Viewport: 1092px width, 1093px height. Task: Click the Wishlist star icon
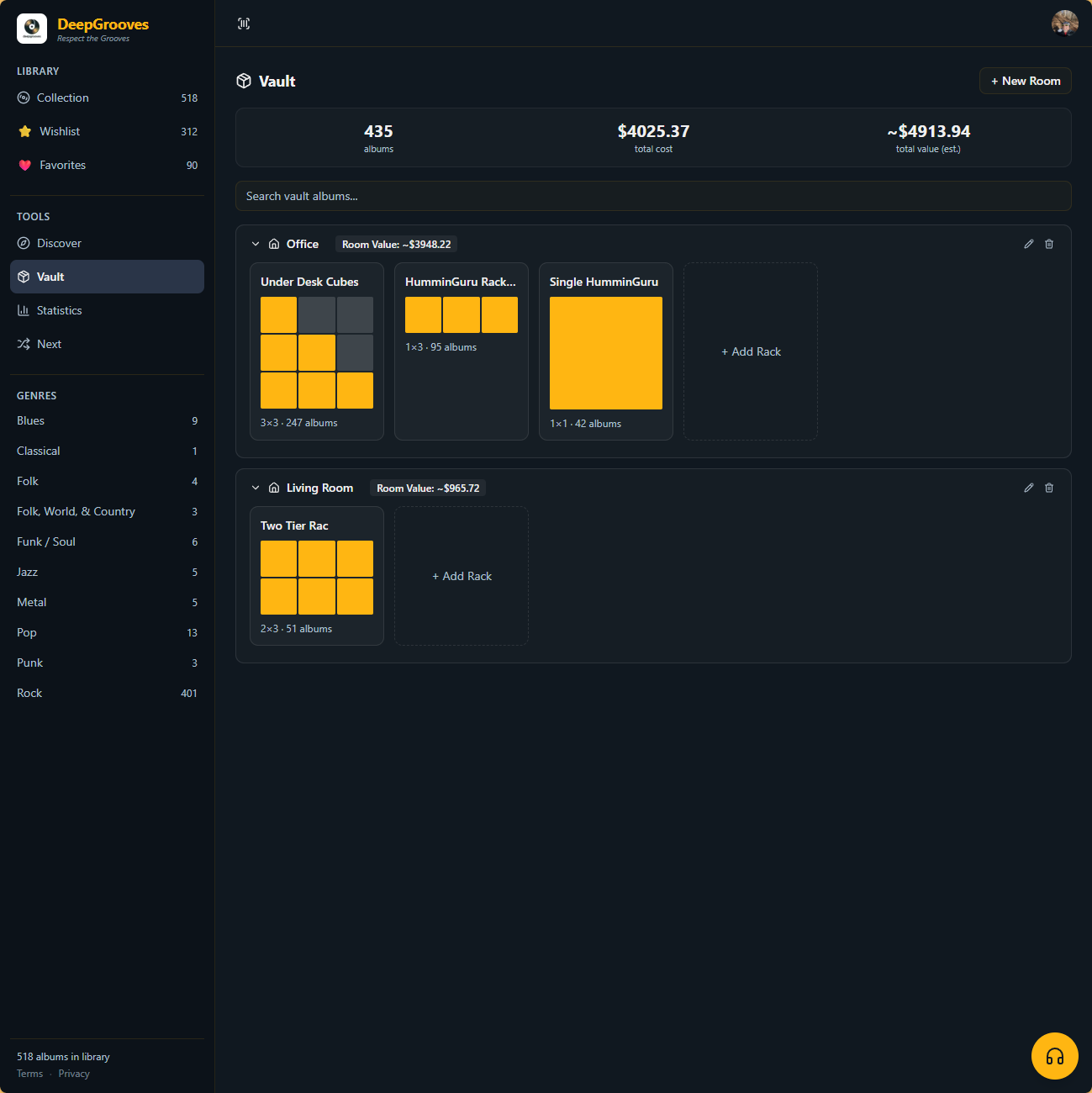coord(24,131)
